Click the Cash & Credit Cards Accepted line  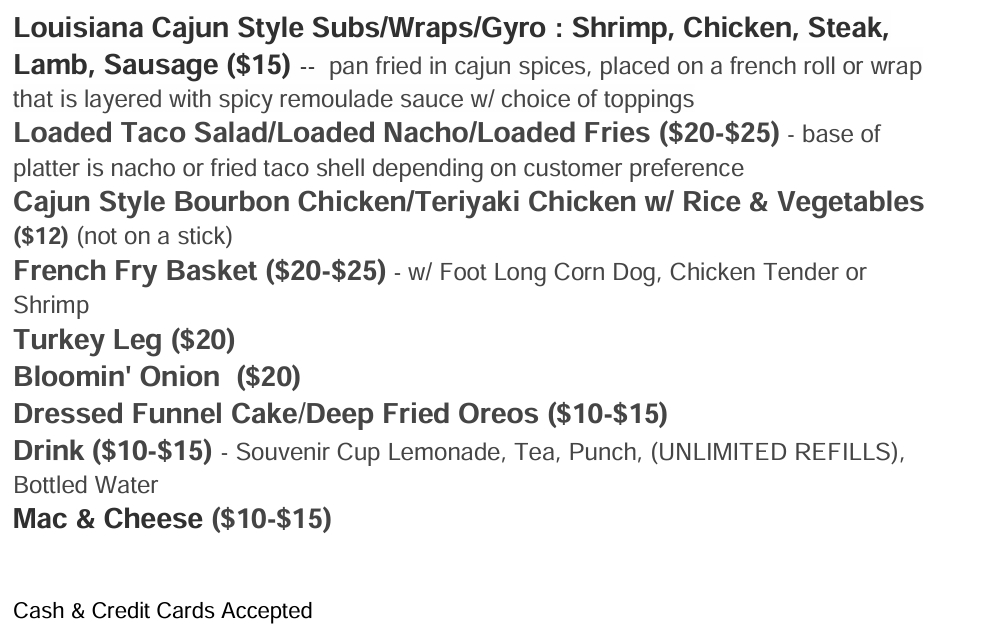162,611
